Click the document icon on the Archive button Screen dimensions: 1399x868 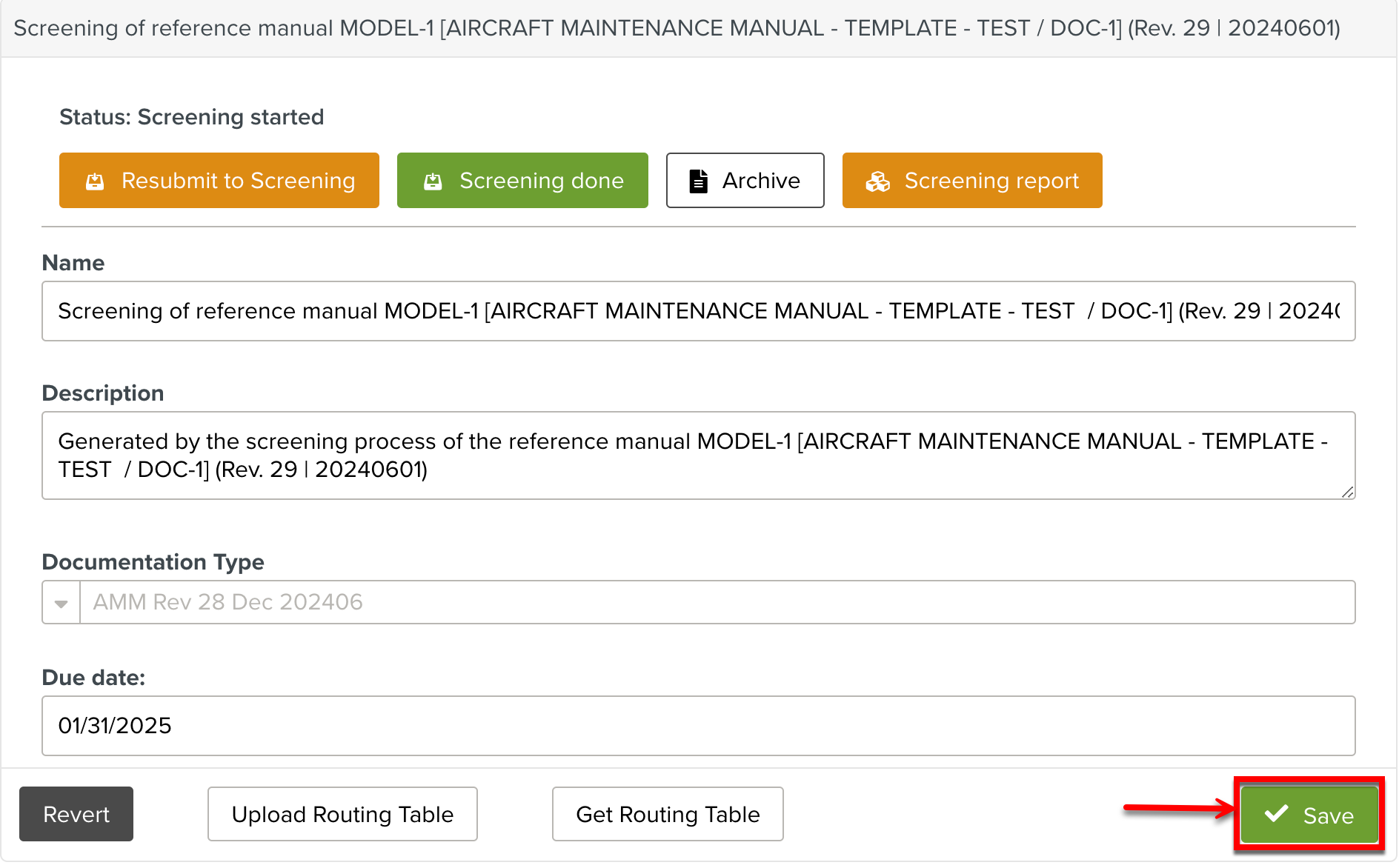(698, 181)
